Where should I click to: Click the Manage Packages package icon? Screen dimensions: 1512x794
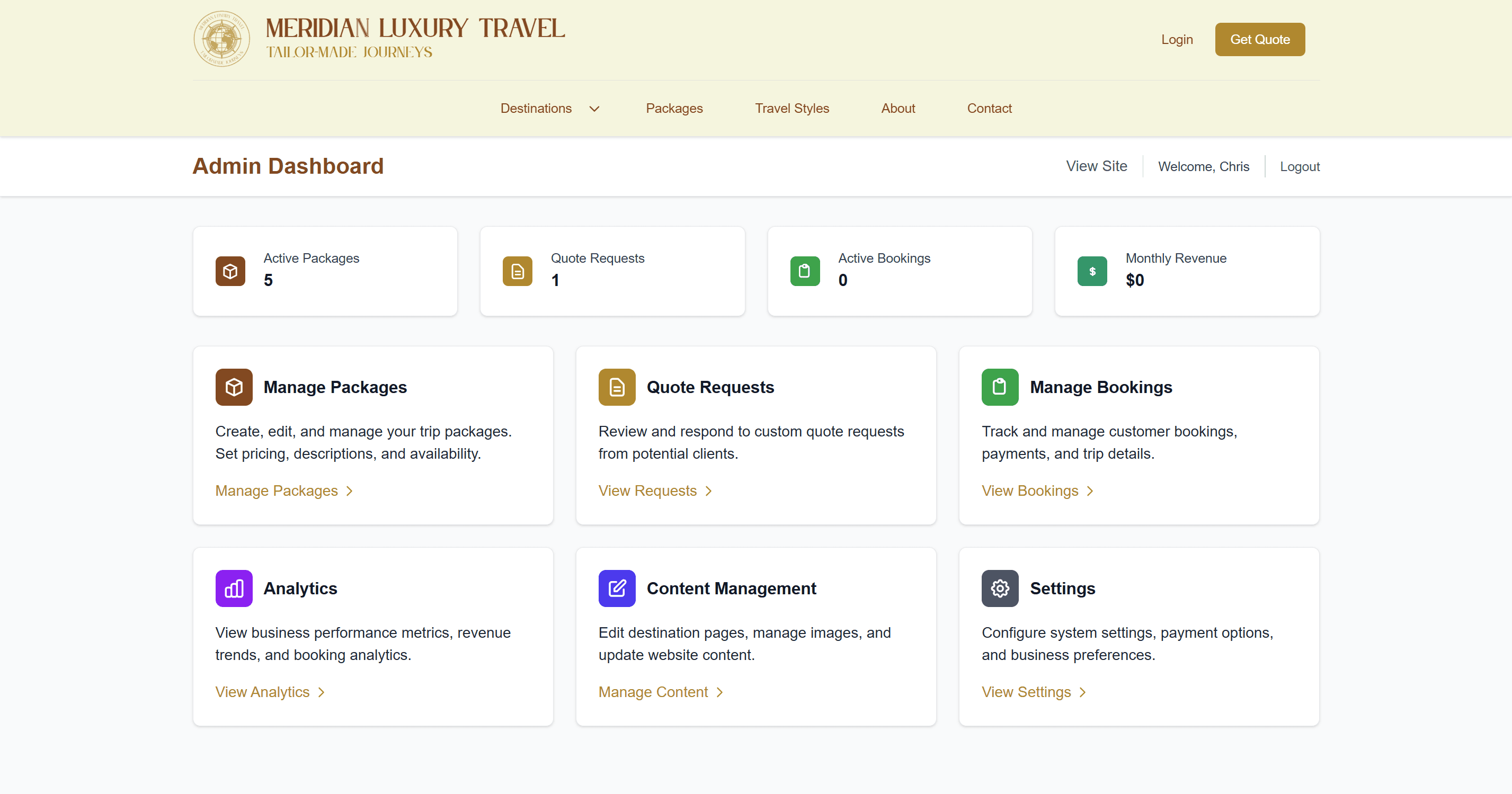(x=234, y=387)
